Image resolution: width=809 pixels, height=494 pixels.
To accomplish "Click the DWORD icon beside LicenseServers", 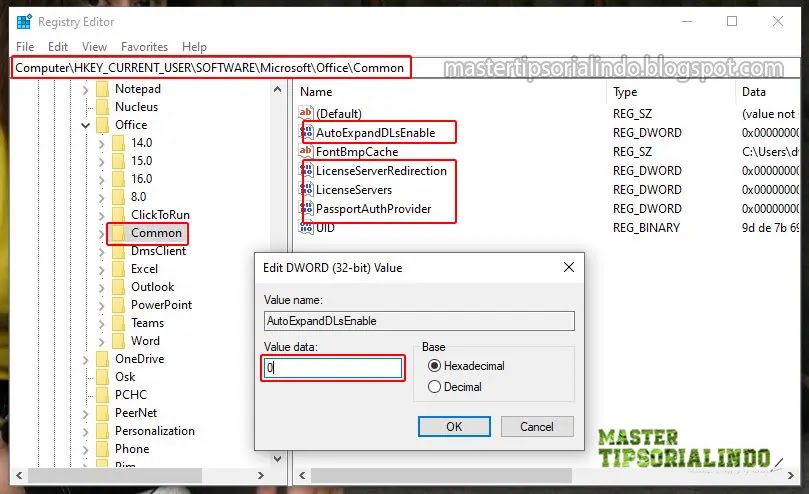I will pos(306,189).
